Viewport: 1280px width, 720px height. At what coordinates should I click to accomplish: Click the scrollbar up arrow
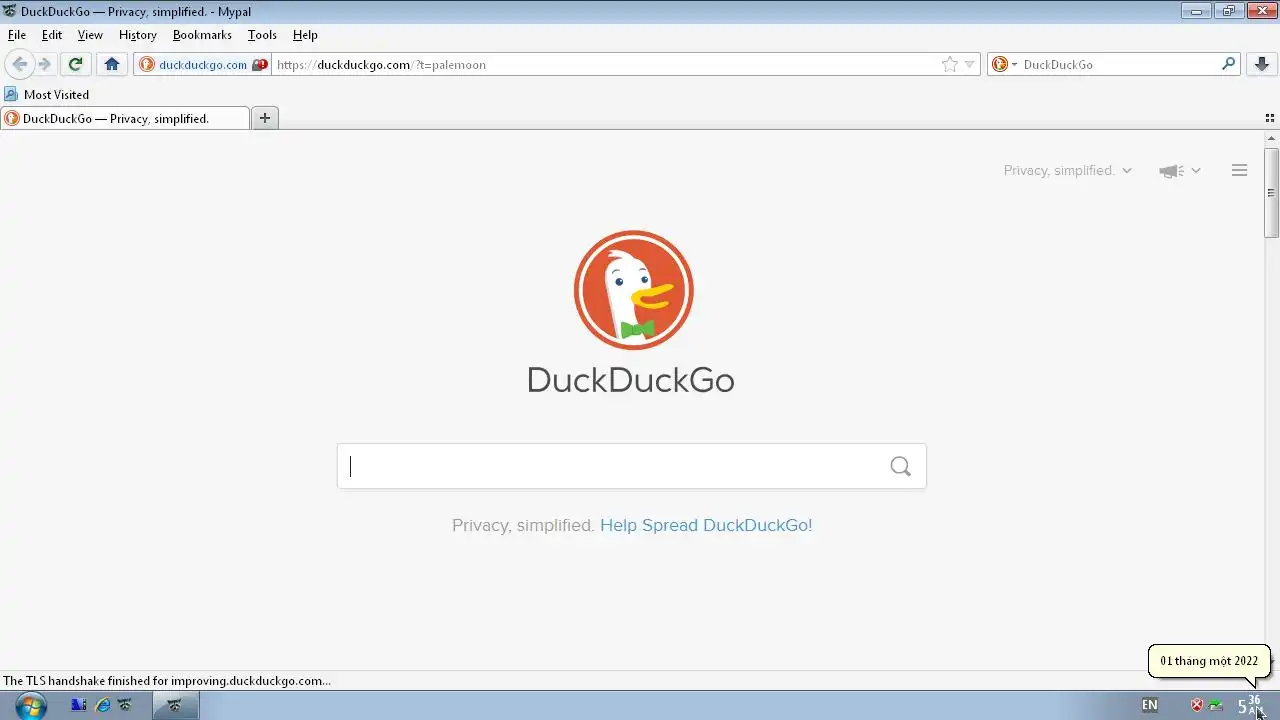pos(1271,138)
